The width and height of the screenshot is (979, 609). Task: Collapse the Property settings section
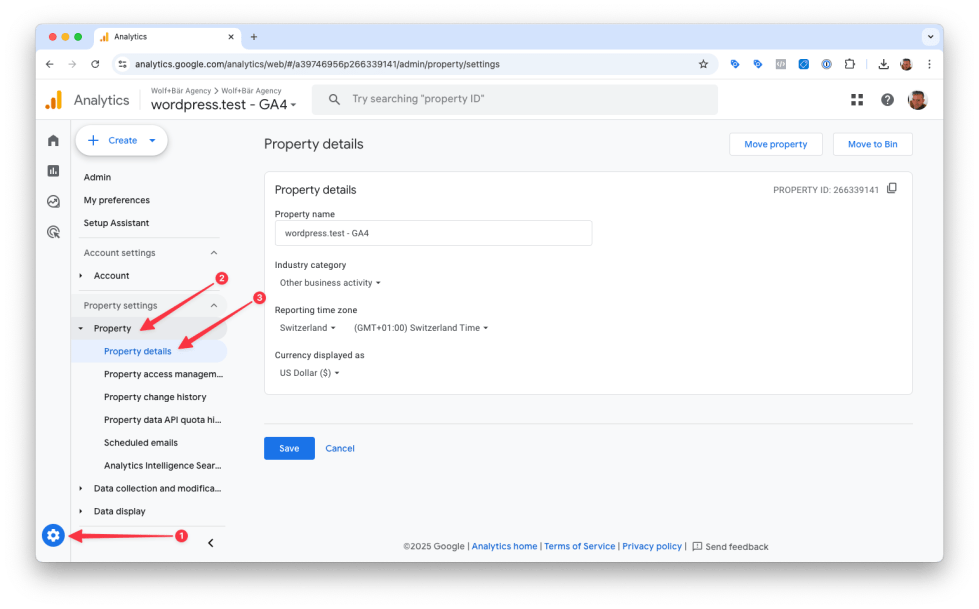tap(214, 305)
